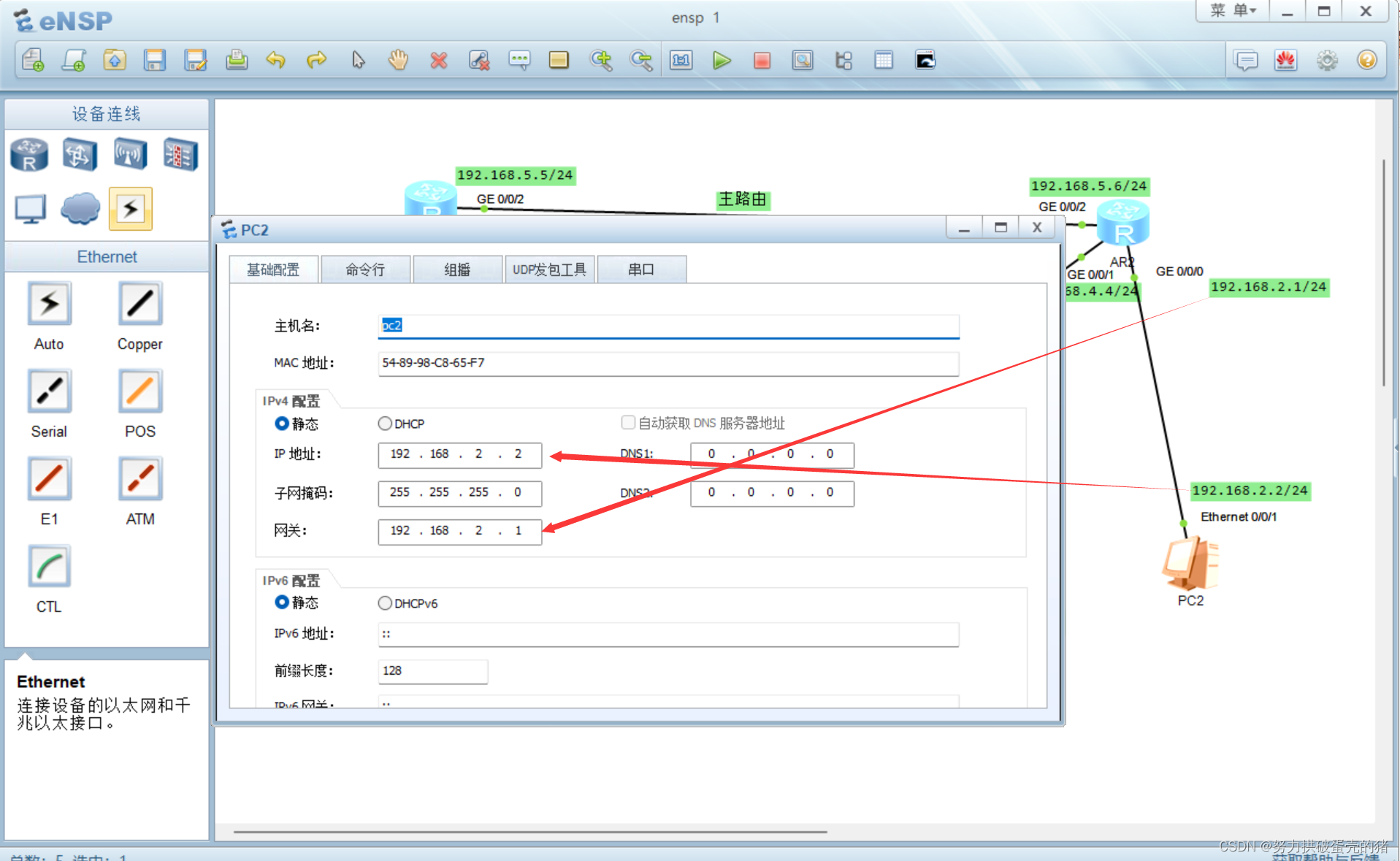Click the help question mark icon
1400x861 pixels.
coord(1367,60)
